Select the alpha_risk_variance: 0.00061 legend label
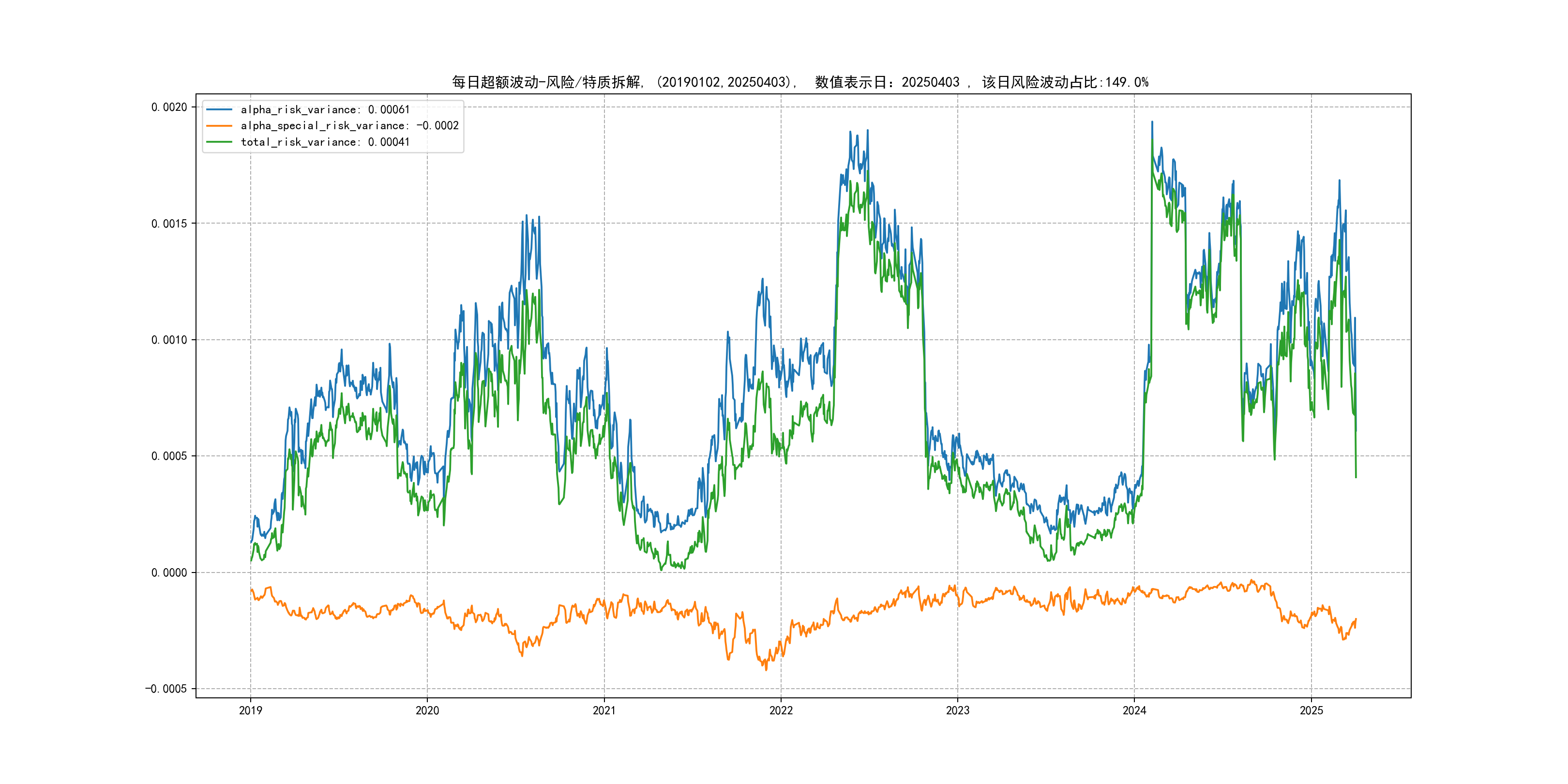This screenshot has width=1568, height=784. (x=325, y=109)
